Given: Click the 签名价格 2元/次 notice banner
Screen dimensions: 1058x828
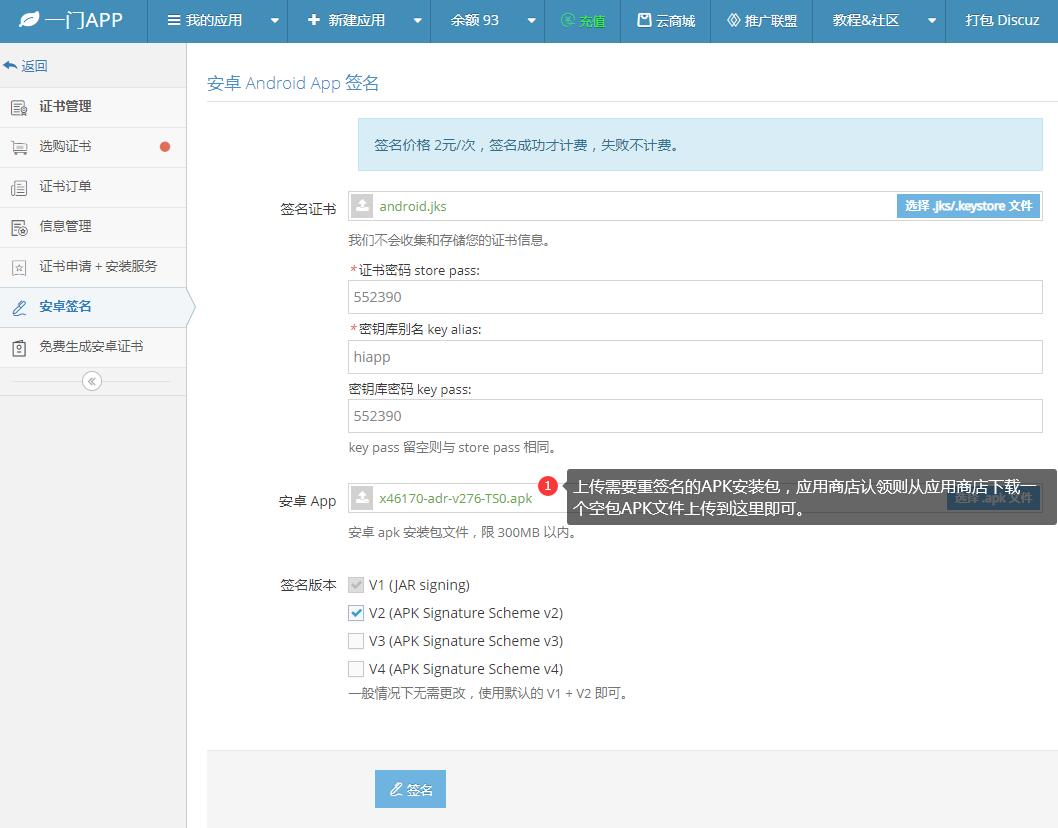Looking at the screenshot, I should click(x=700, y=144).
